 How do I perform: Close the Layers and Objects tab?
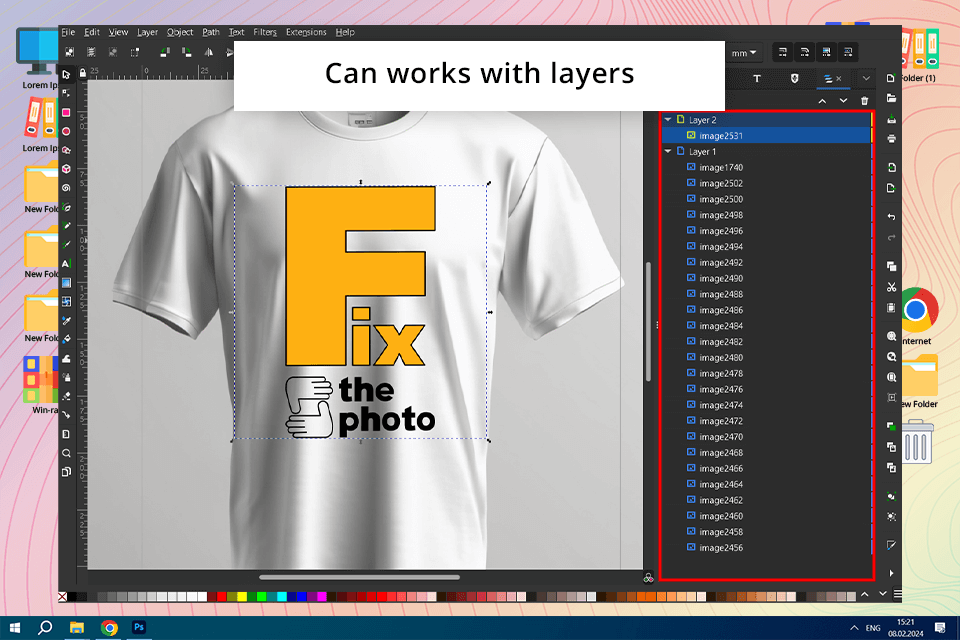(839, 78)
